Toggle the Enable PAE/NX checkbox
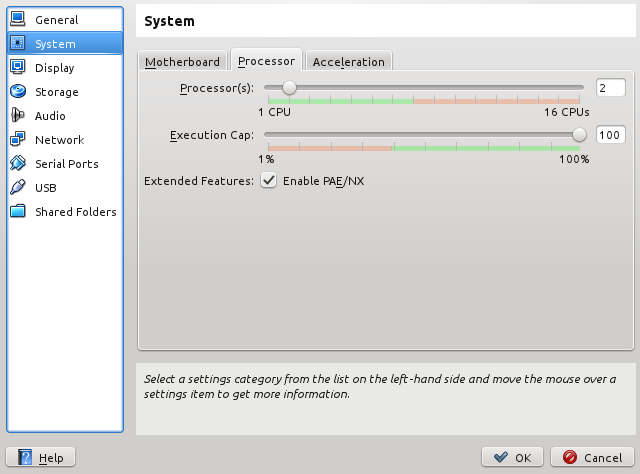The height and width of the screenshot is (474, 640). coord(269,180)
